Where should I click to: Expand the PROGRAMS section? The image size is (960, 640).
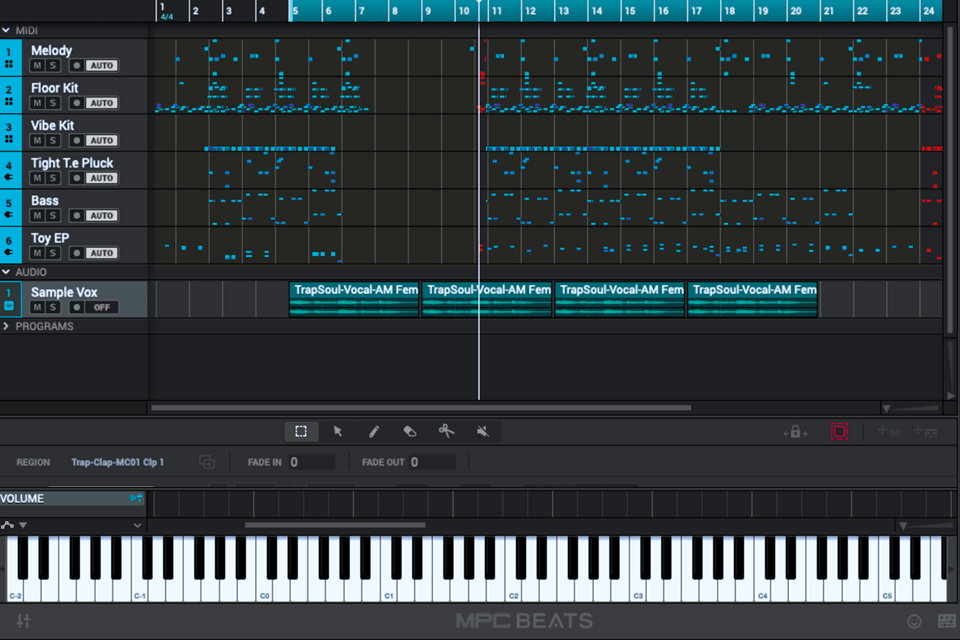[x=6, y=326]
